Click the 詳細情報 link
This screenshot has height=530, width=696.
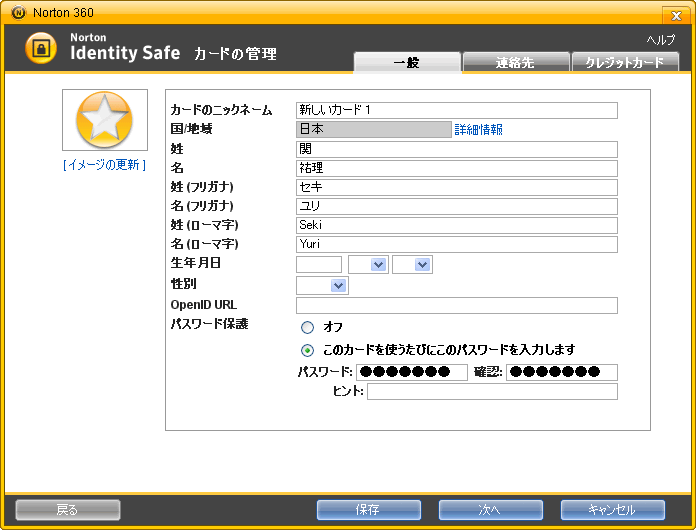pyautogui.click(x=478, y=130)
